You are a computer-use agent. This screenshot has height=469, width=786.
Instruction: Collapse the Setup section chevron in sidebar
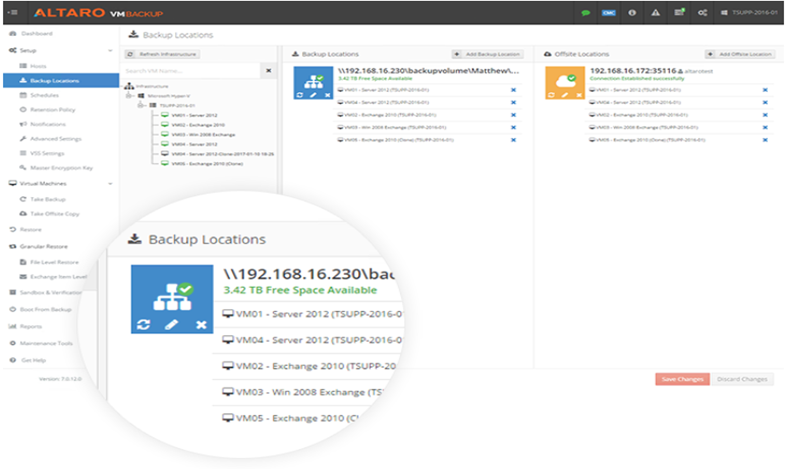(x=110, y=51)
